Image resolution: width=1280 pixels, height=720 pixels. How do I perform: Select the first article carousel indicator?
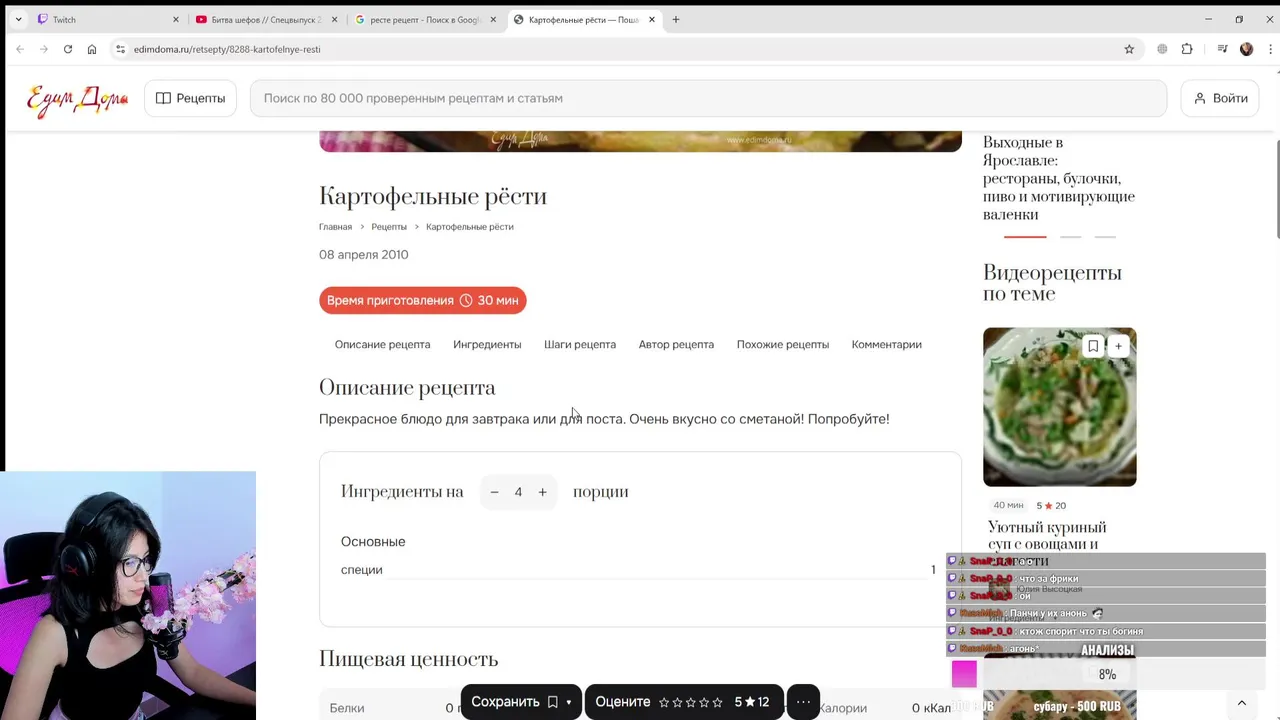pos(1025,237)
